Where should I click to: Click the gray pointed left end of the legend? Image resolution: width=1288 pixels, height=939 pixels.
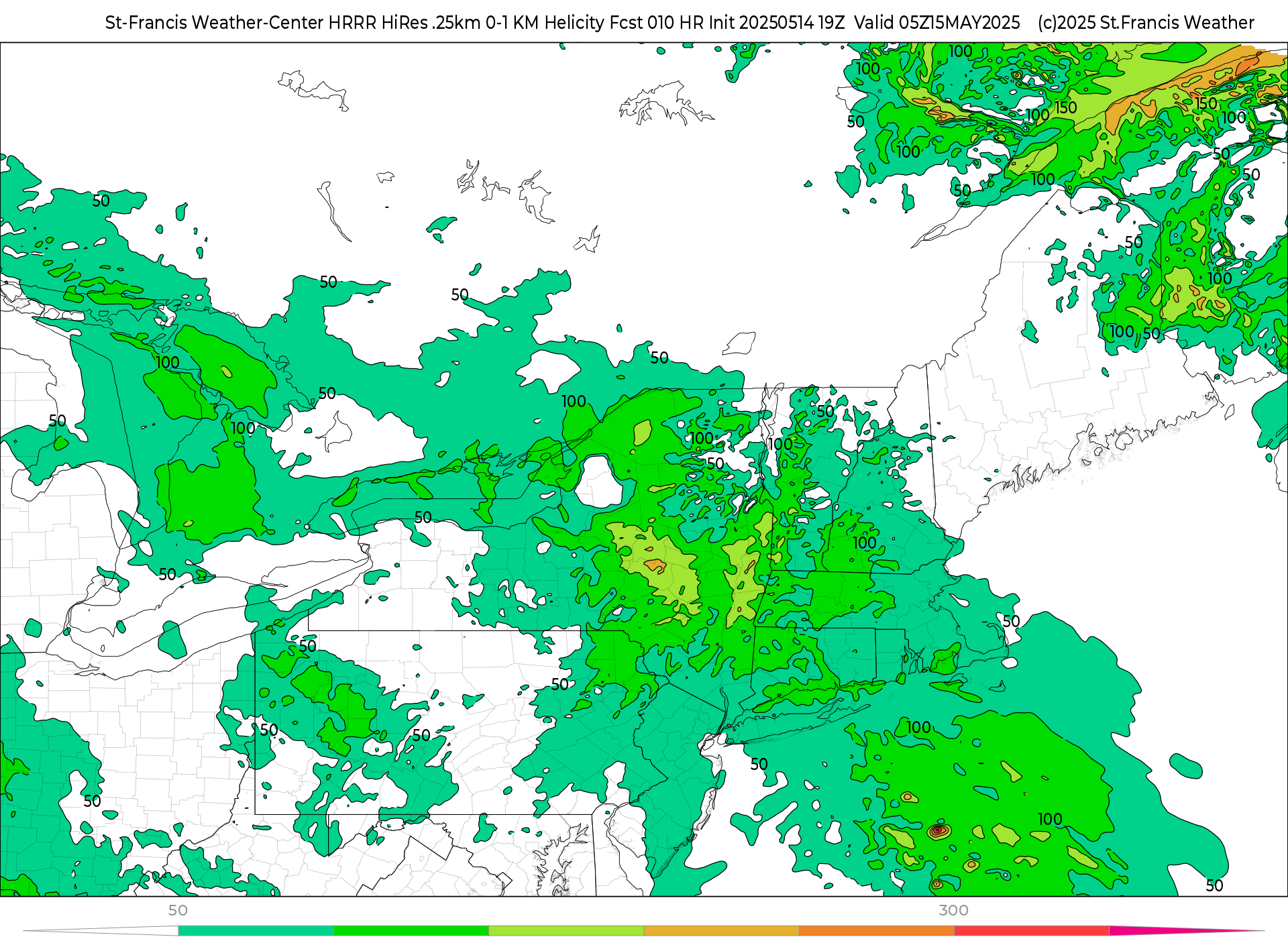(101, 930)
